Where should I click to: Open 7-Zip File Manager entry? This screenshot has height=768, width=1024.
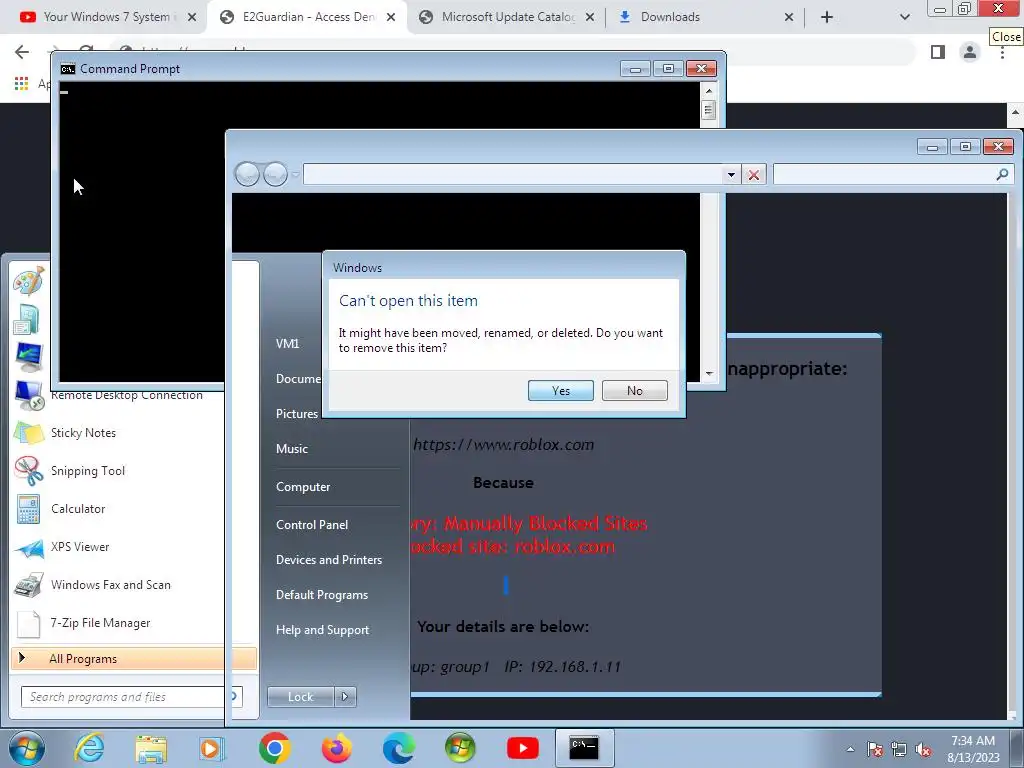pos(100,622)
